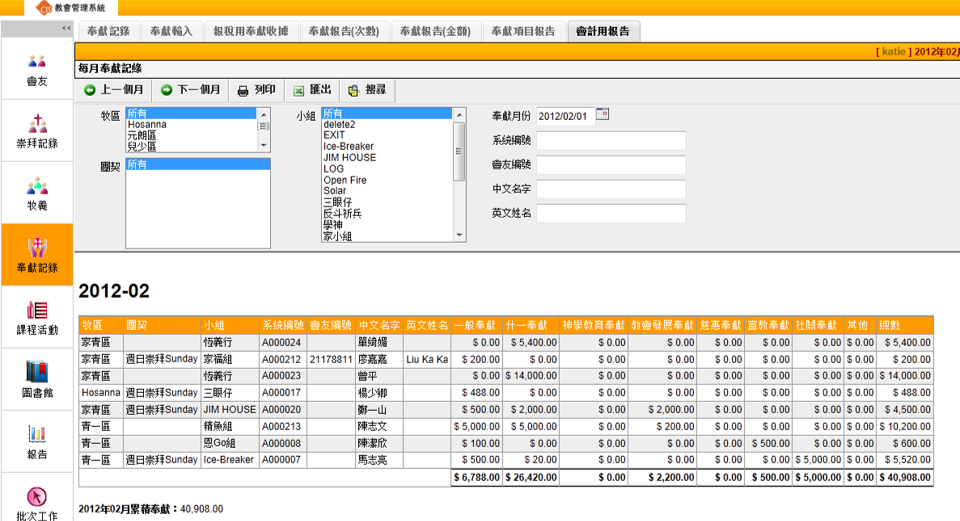
Task: Go to next month with 下一個月
Action: click(x=190, y=90)
